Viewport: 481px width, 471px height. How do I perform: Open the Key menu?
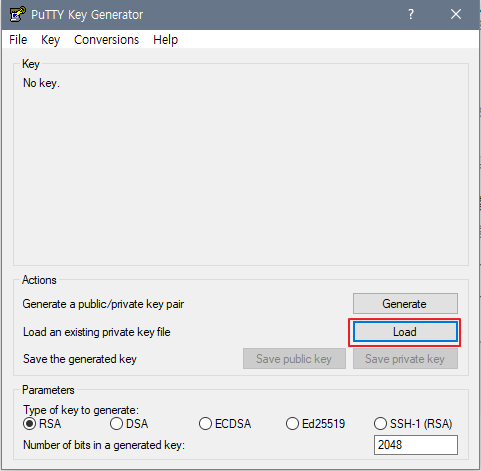50,40
